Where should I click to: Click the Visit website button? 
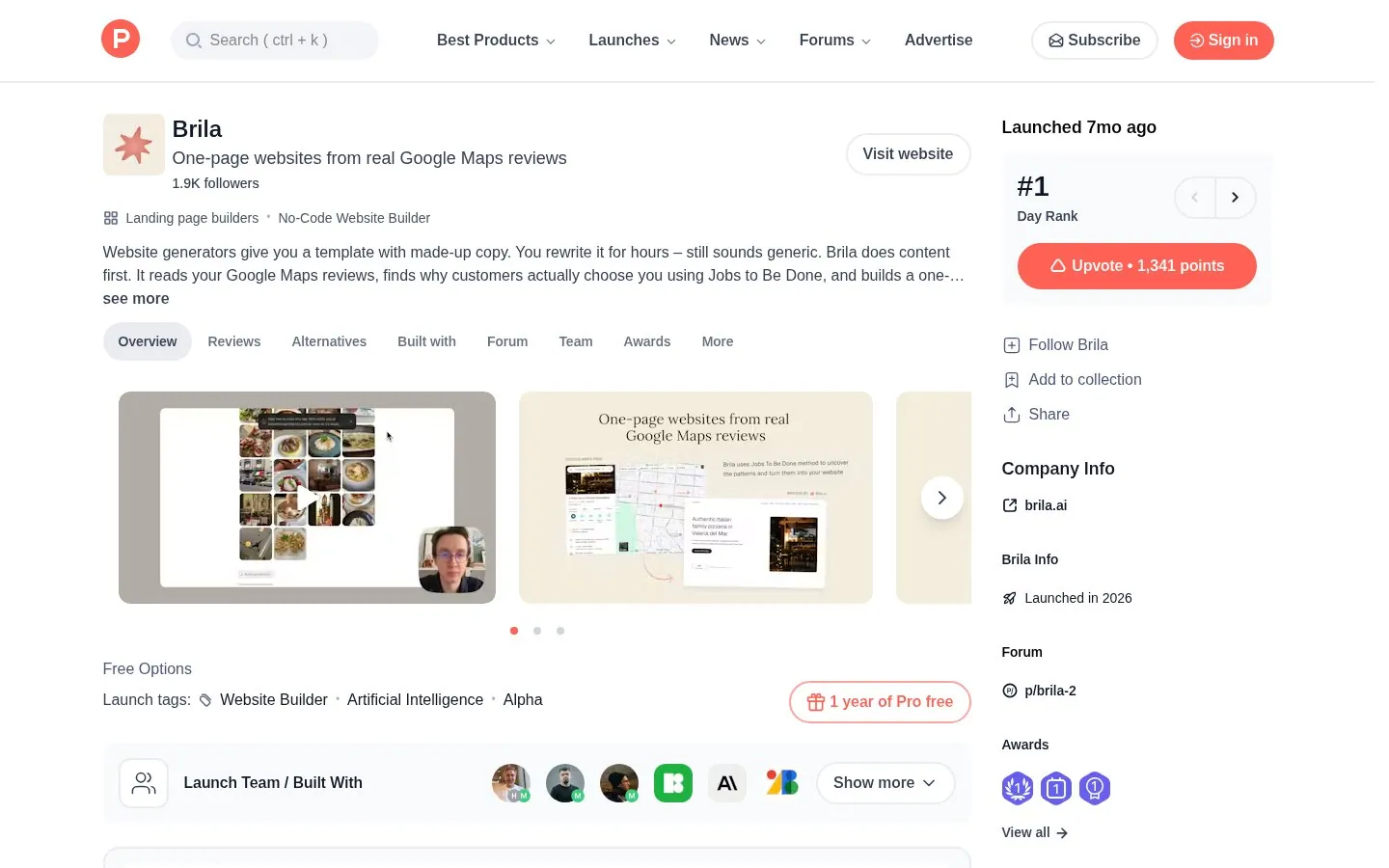908,154
